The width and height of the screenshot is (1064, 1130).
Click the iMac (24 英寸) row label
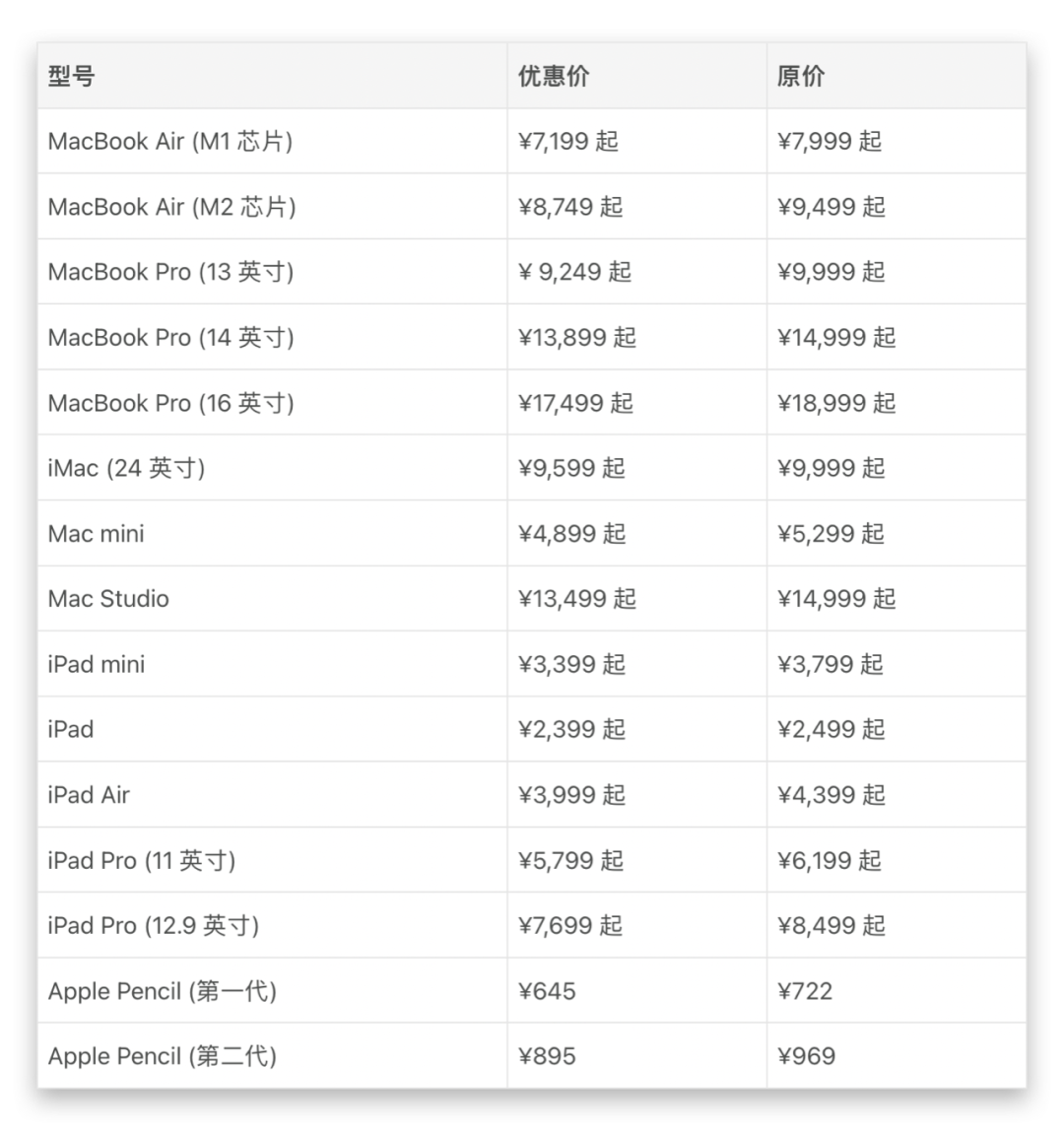(x=126, y=468)
